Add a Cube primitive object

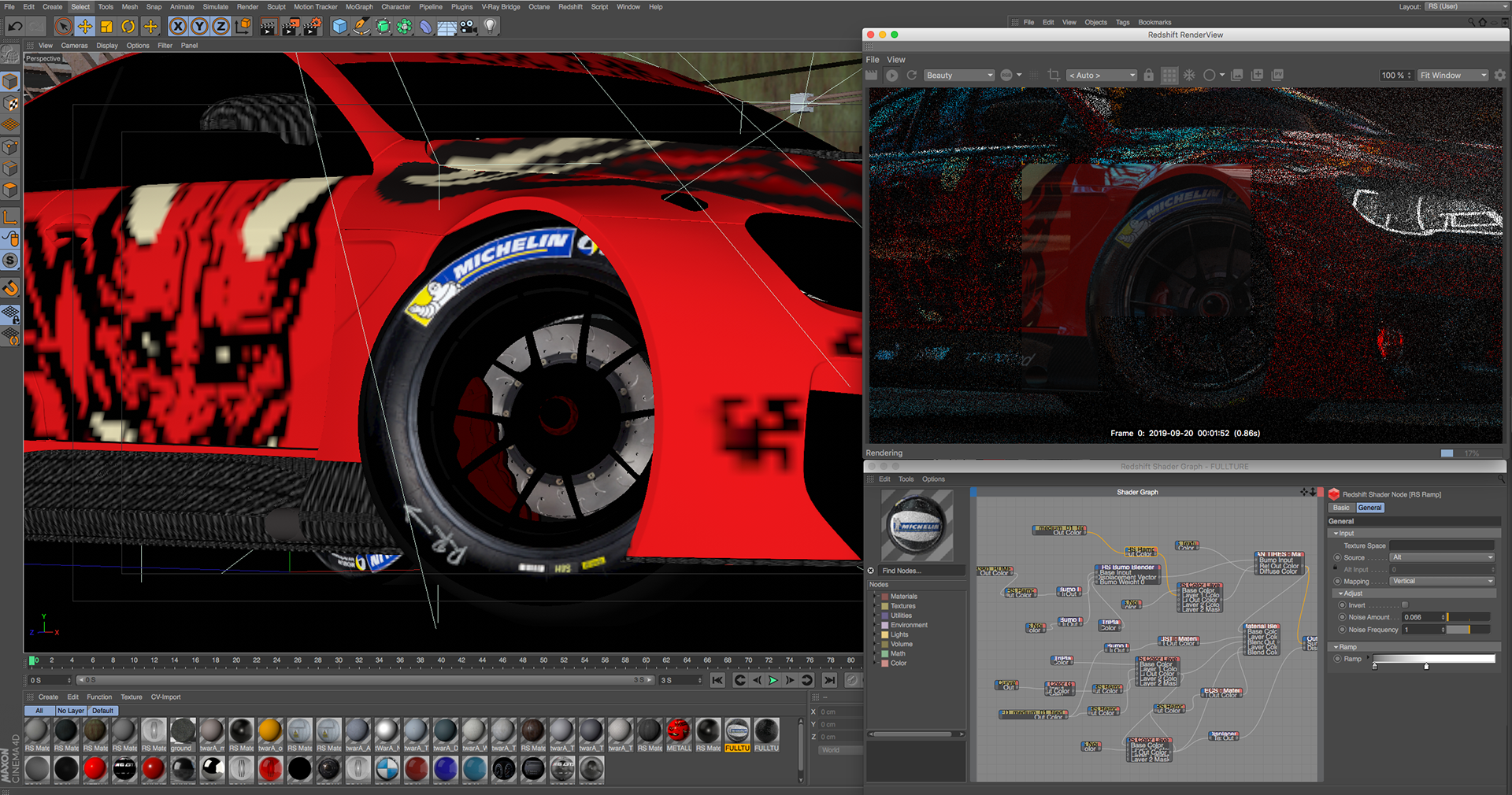[339, 27]
